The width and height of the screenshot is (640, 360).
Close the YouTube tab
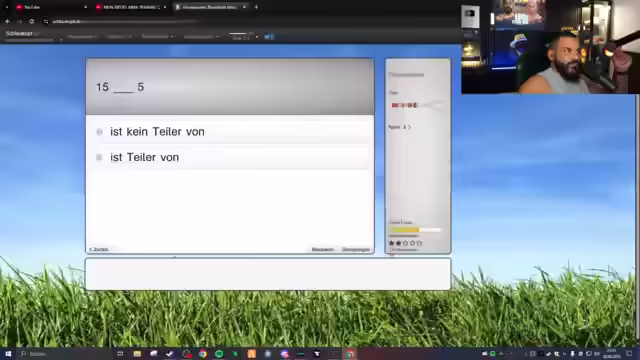[x=85, y=7]
